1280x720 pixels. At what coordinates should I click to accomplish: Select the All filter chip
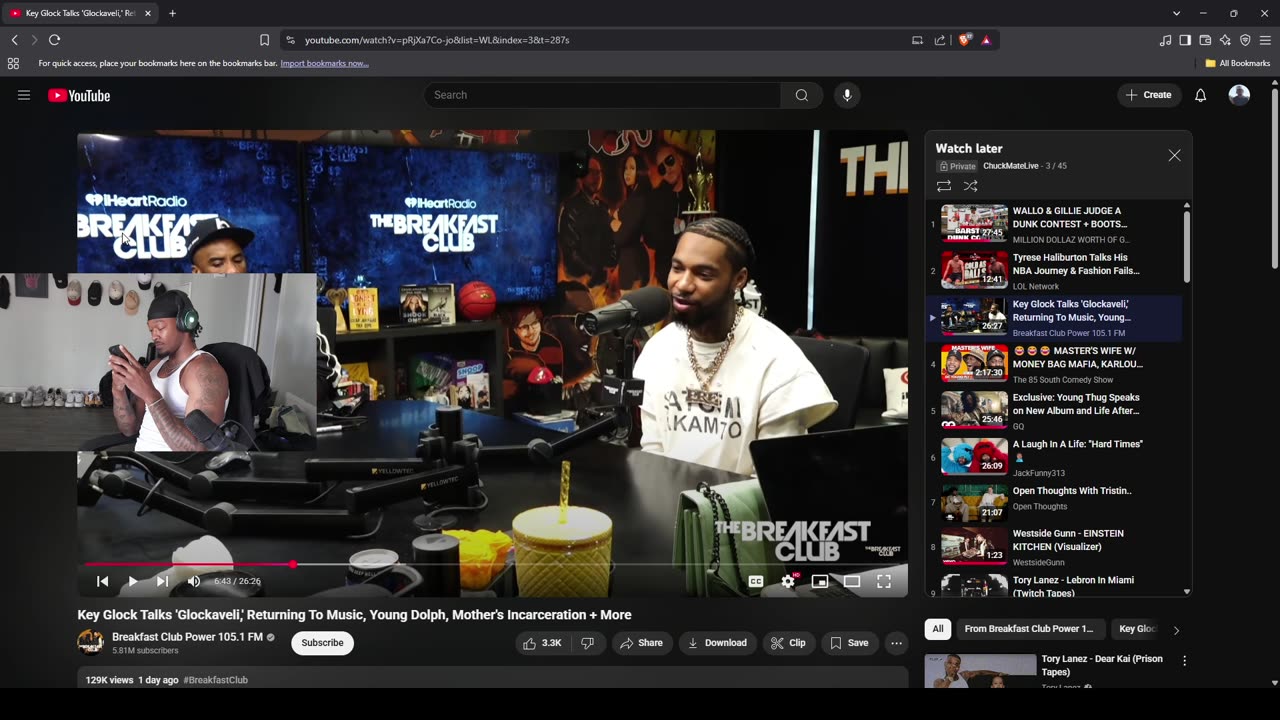click(x=938, y=629)
